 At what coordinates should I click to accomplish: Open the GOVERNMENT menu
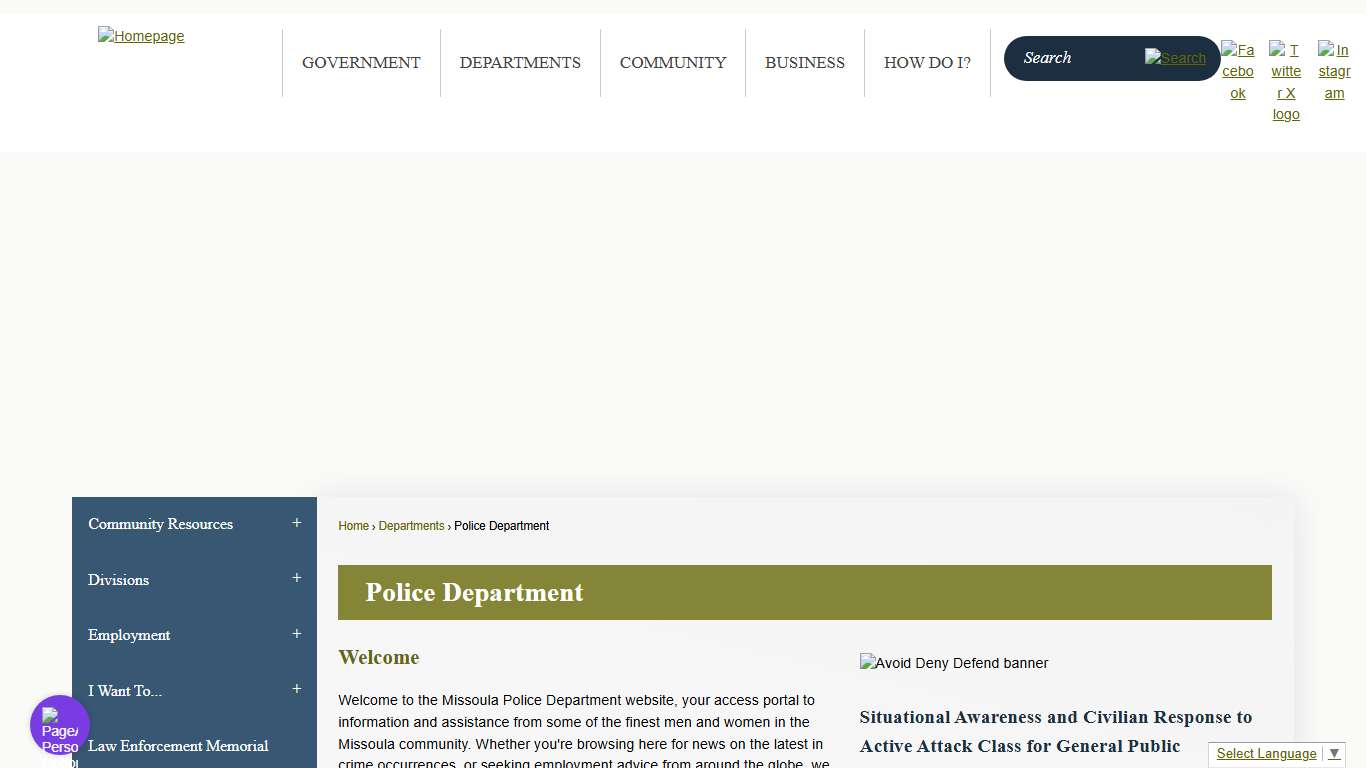point(361,62)
